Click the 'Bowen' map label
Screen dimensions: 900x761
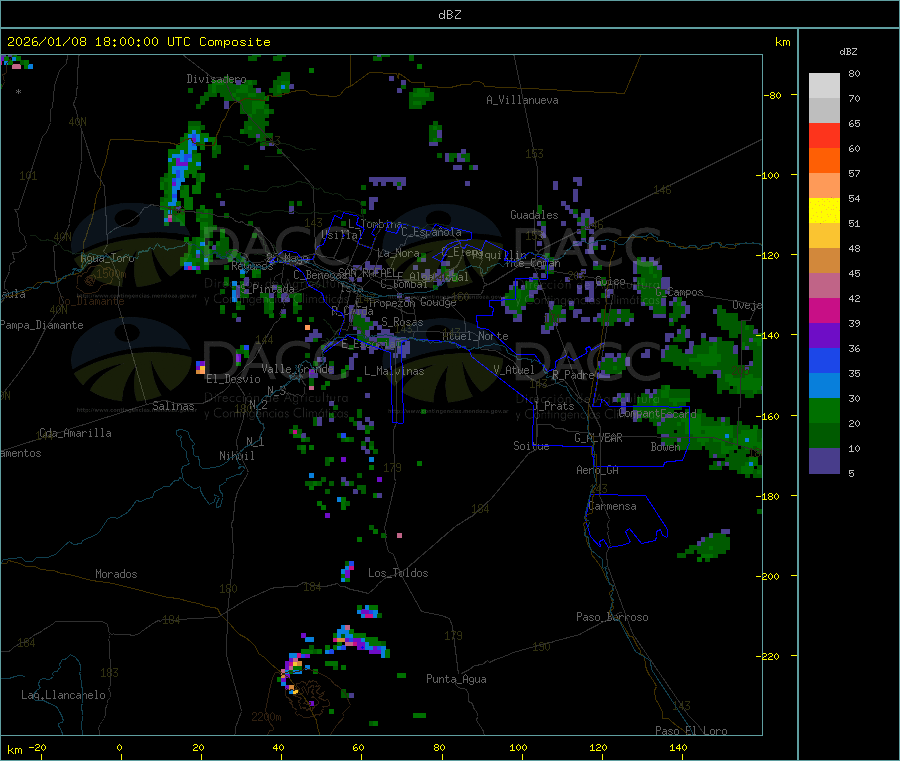[x=665, y=446]
